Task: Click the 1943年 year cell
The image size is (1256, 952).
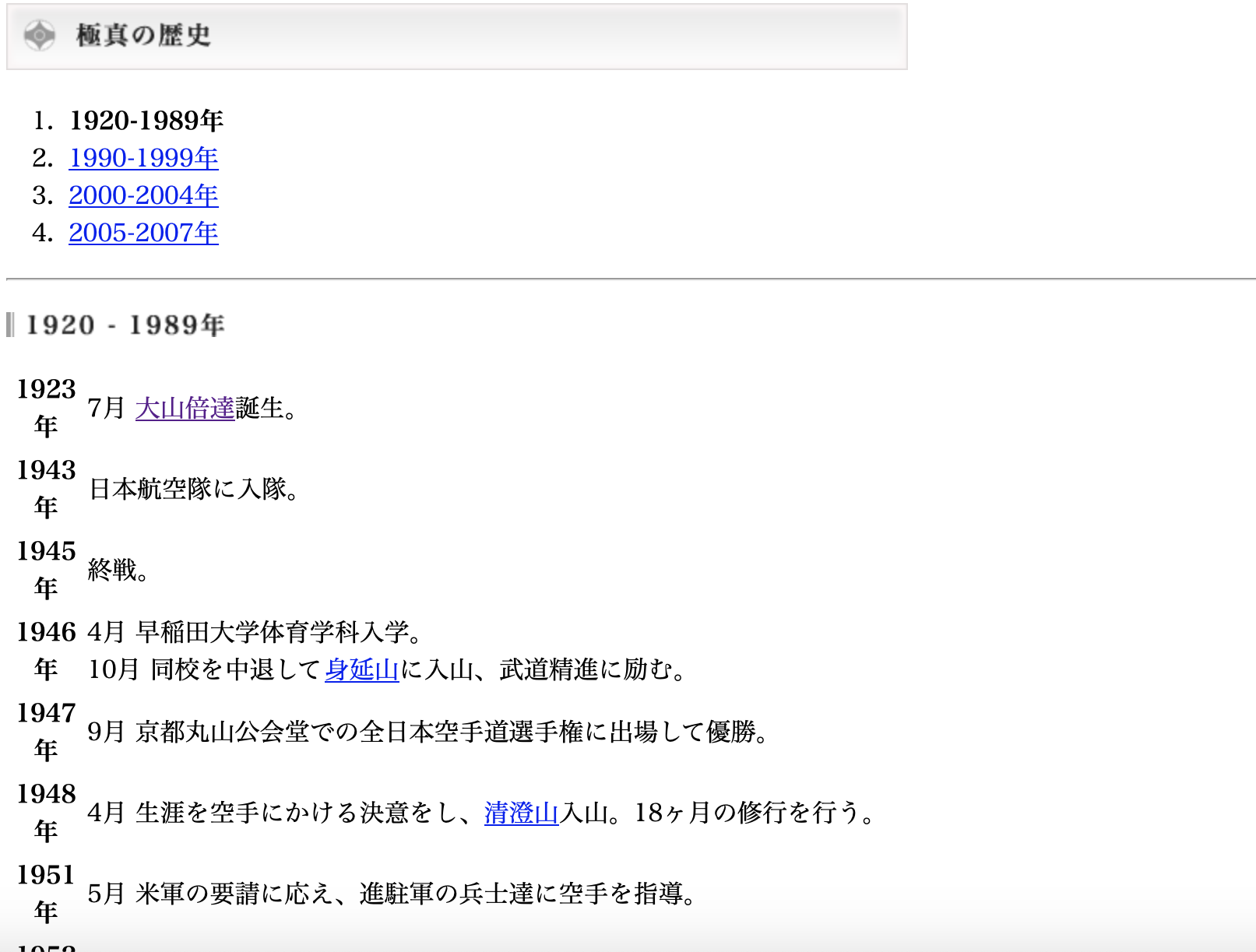Action: pos(47,489)
